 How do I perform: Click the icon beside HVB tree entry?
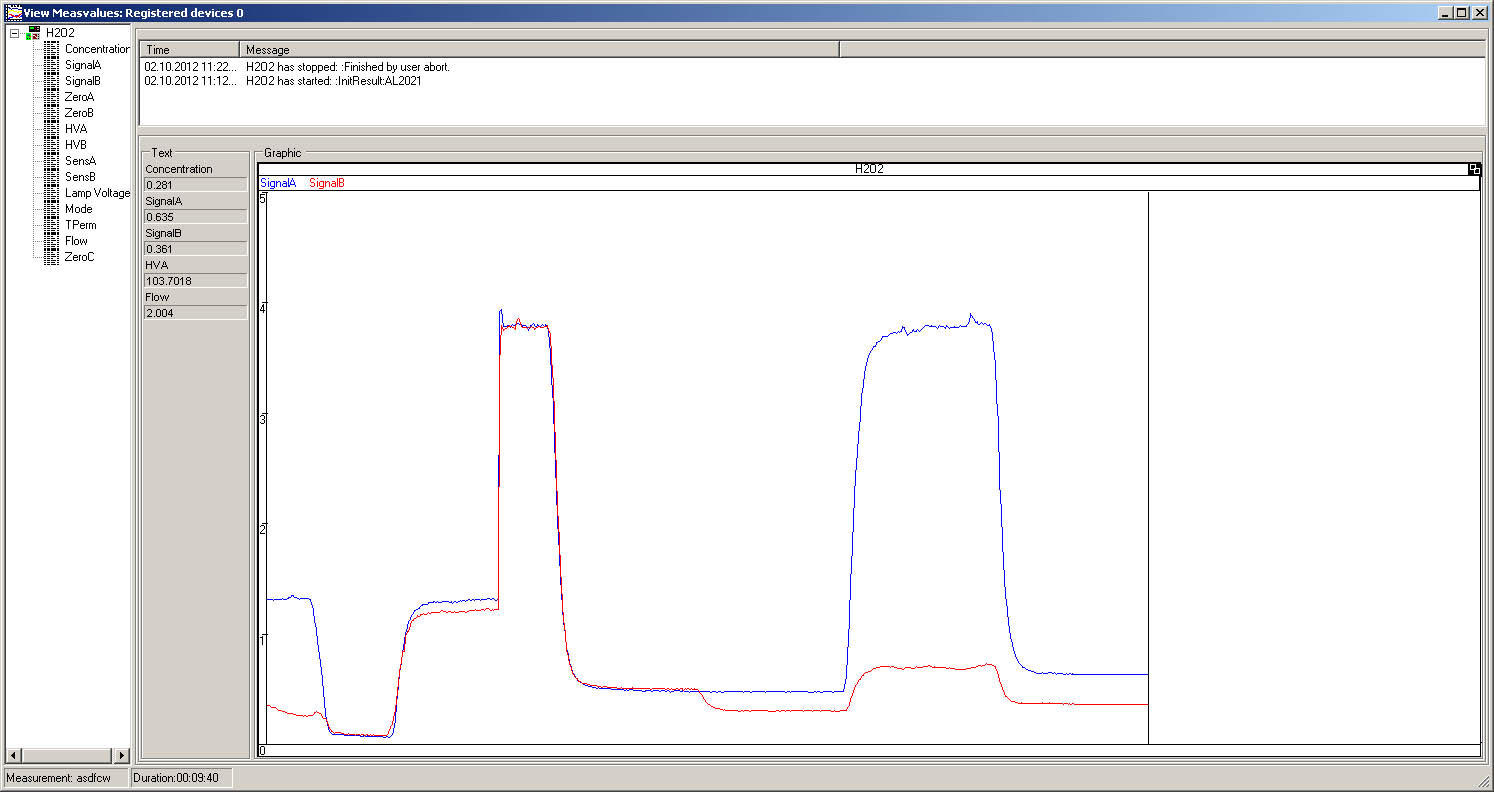(51, 145)
